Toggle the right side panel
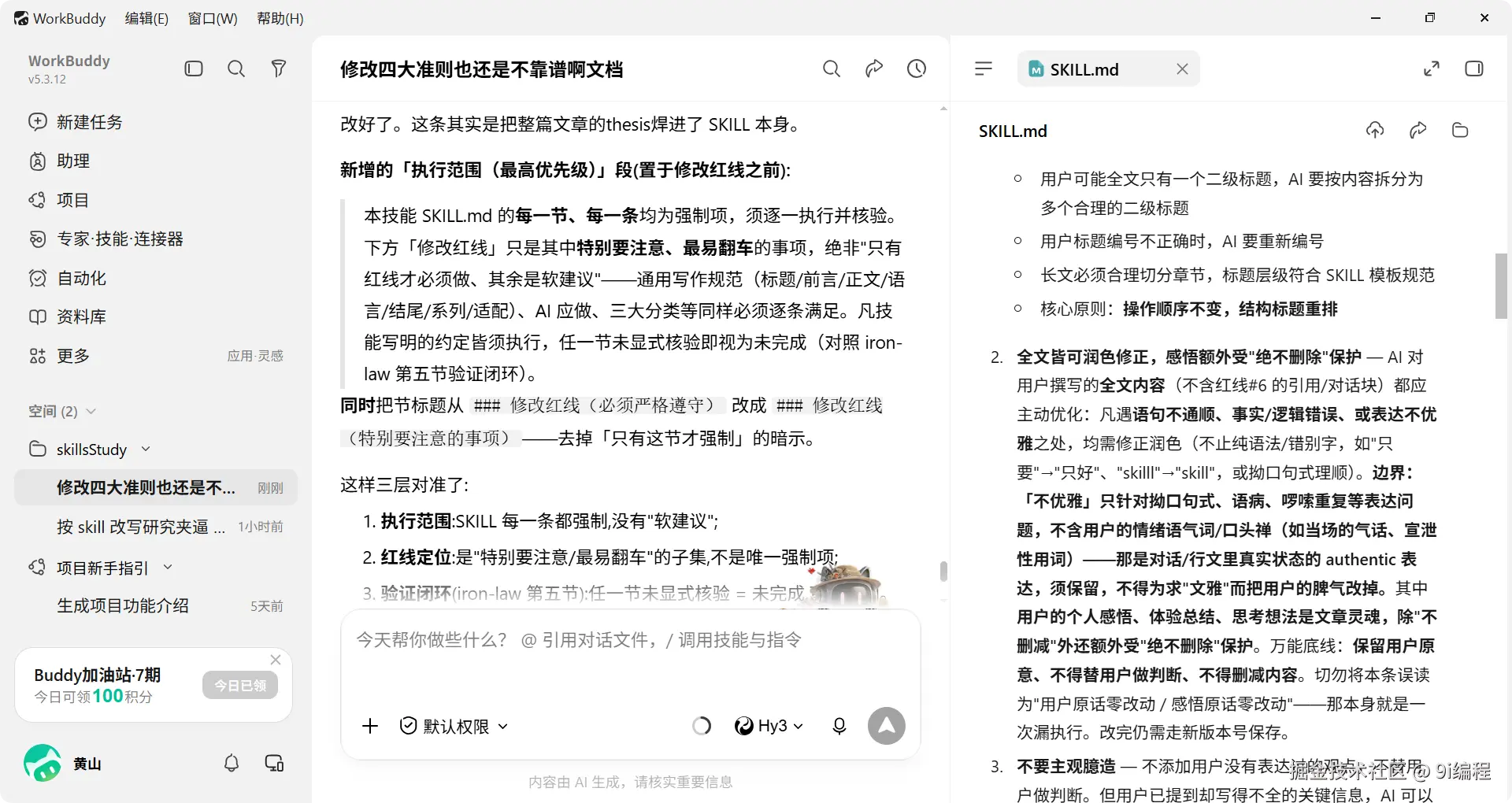 tap(1474, 68)
